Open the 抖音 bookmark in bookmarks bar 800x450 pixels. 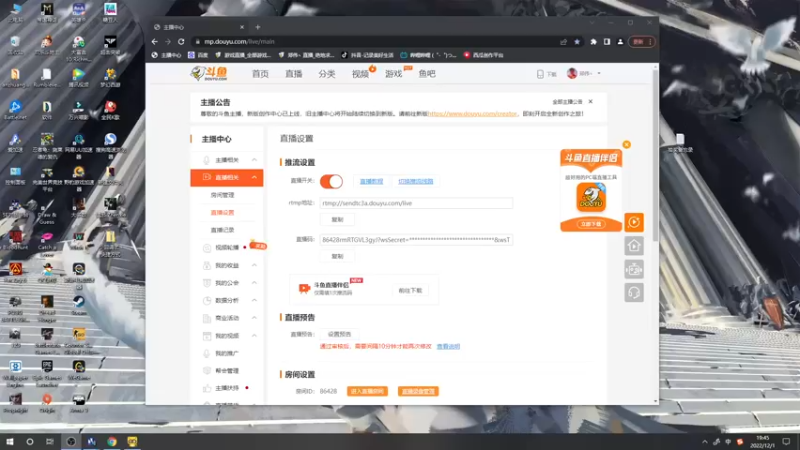367,55
